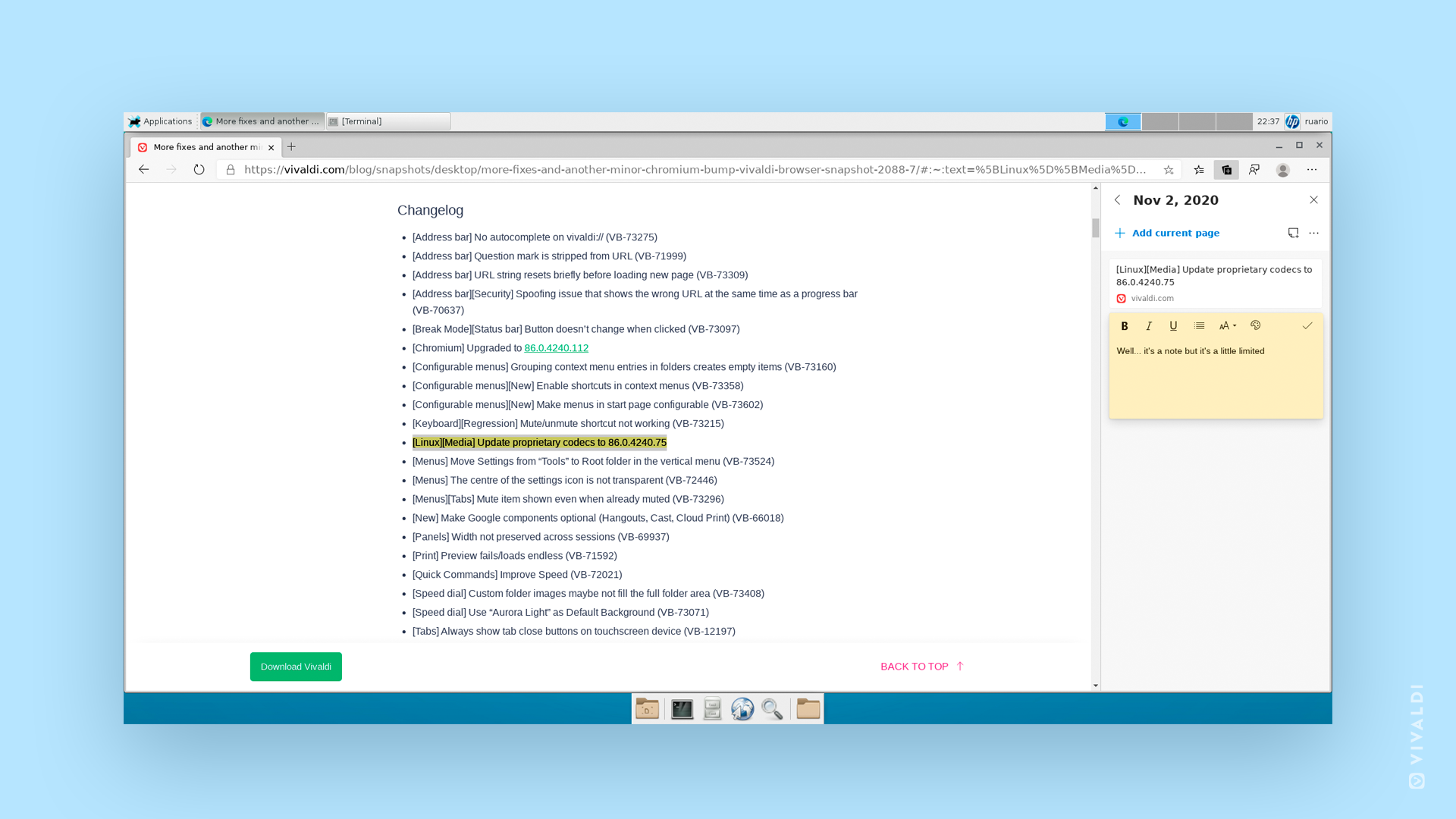The width and height of the screenshot is (1456, 819).
Task: Apply italic formatting in the note
Action: click(1149, 326)
